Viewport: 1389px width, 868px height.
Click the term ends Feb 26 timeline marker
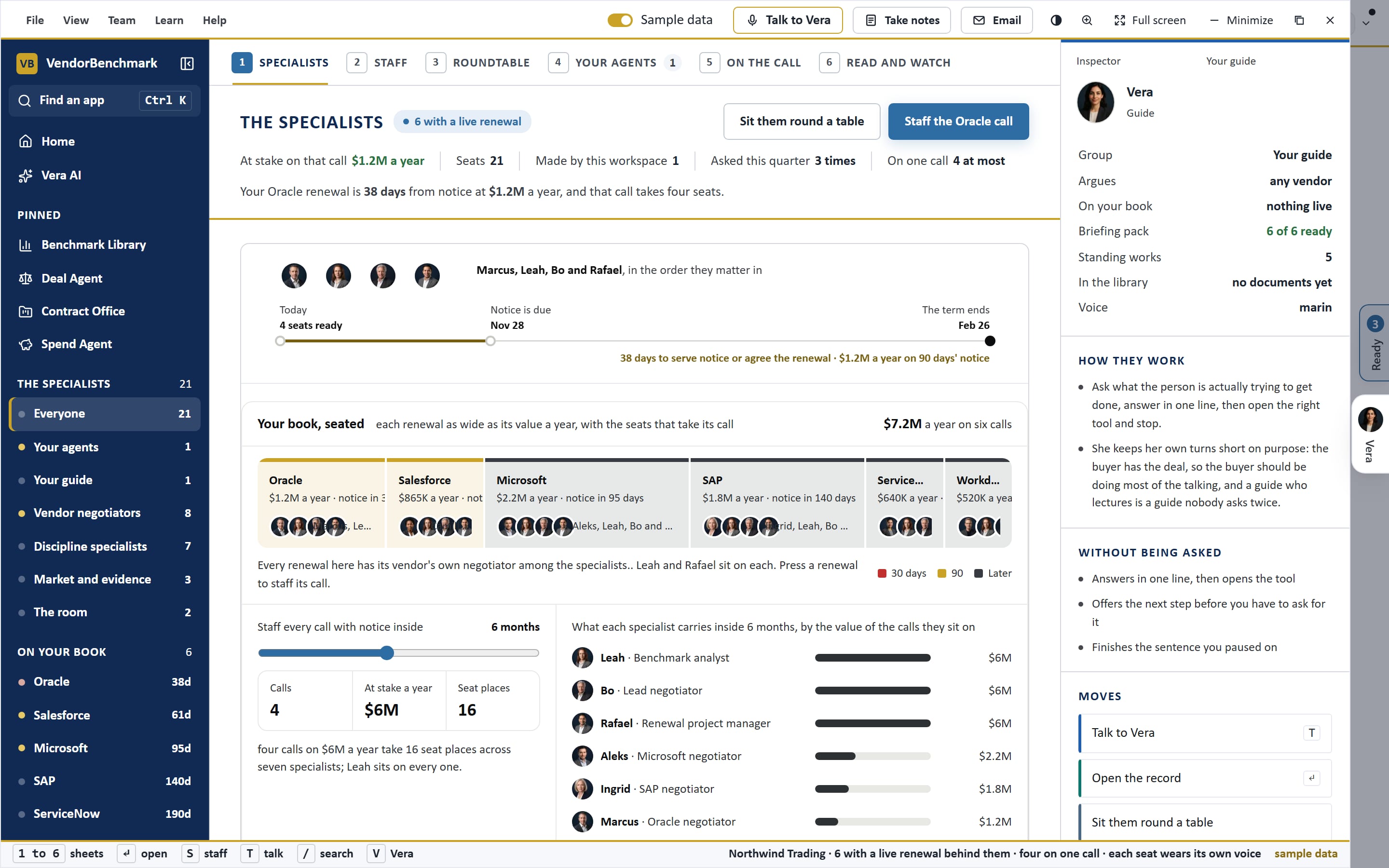tap(990, 341)
